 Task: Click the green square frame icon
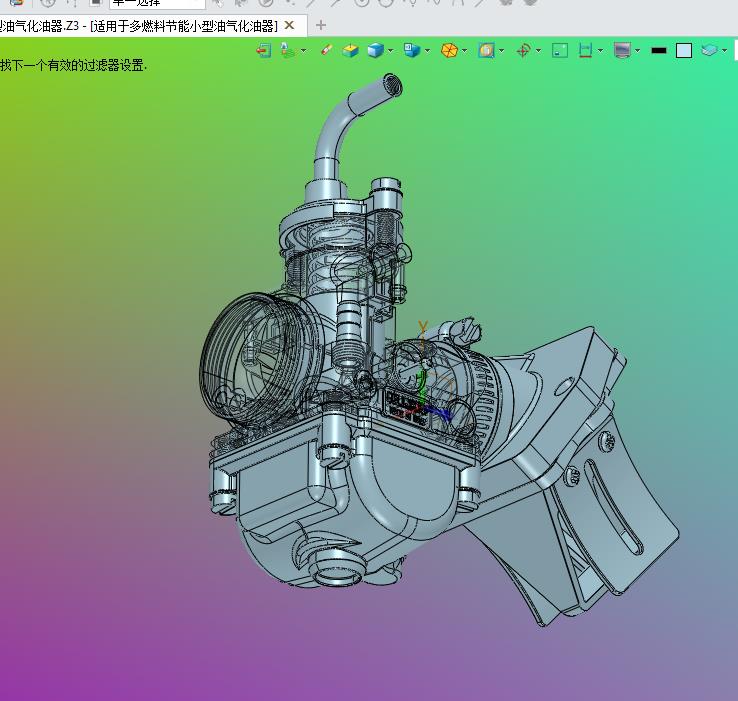coord(560,50)
